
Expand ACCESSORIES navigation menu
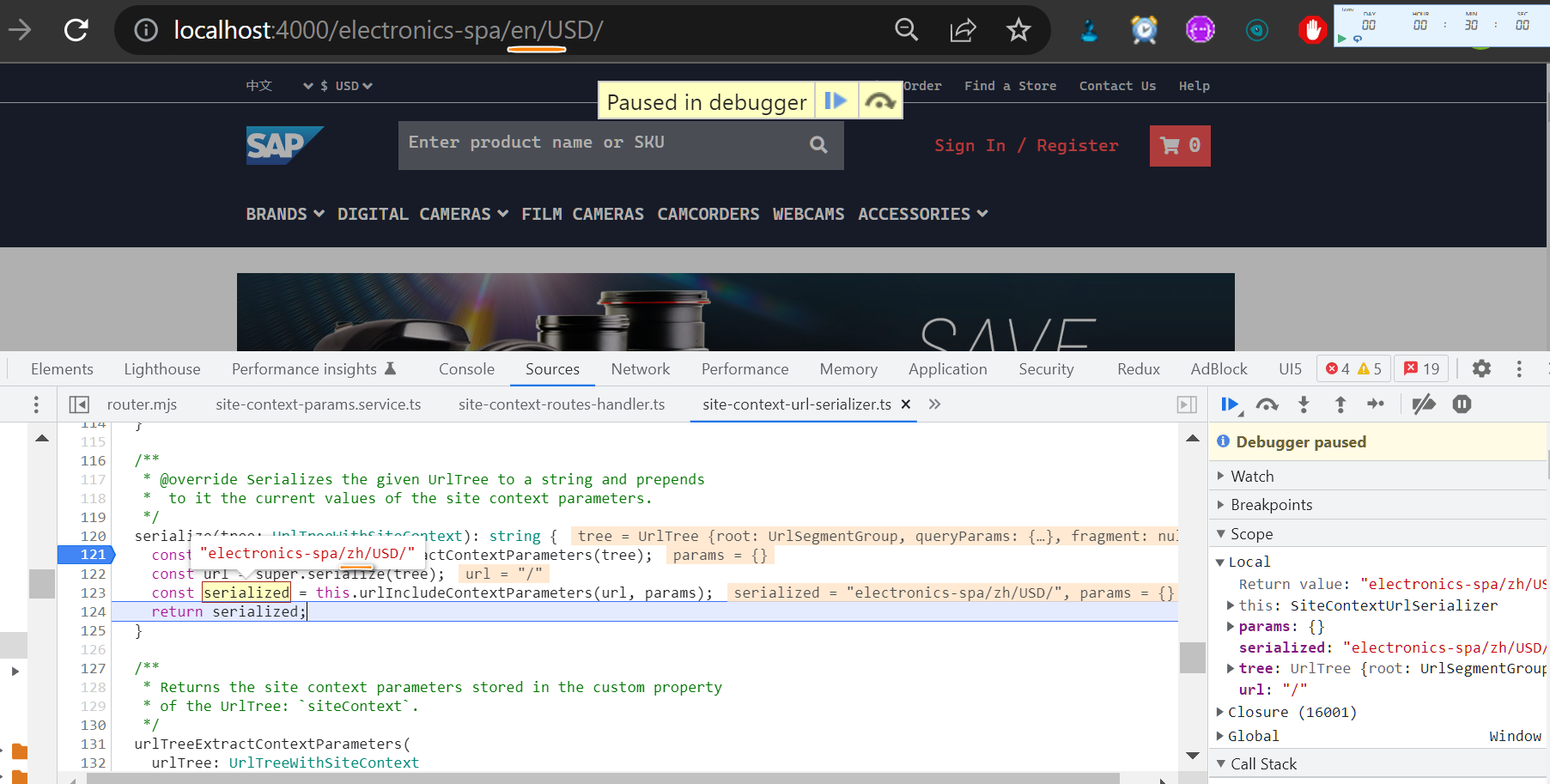click(x=923, y=214)
